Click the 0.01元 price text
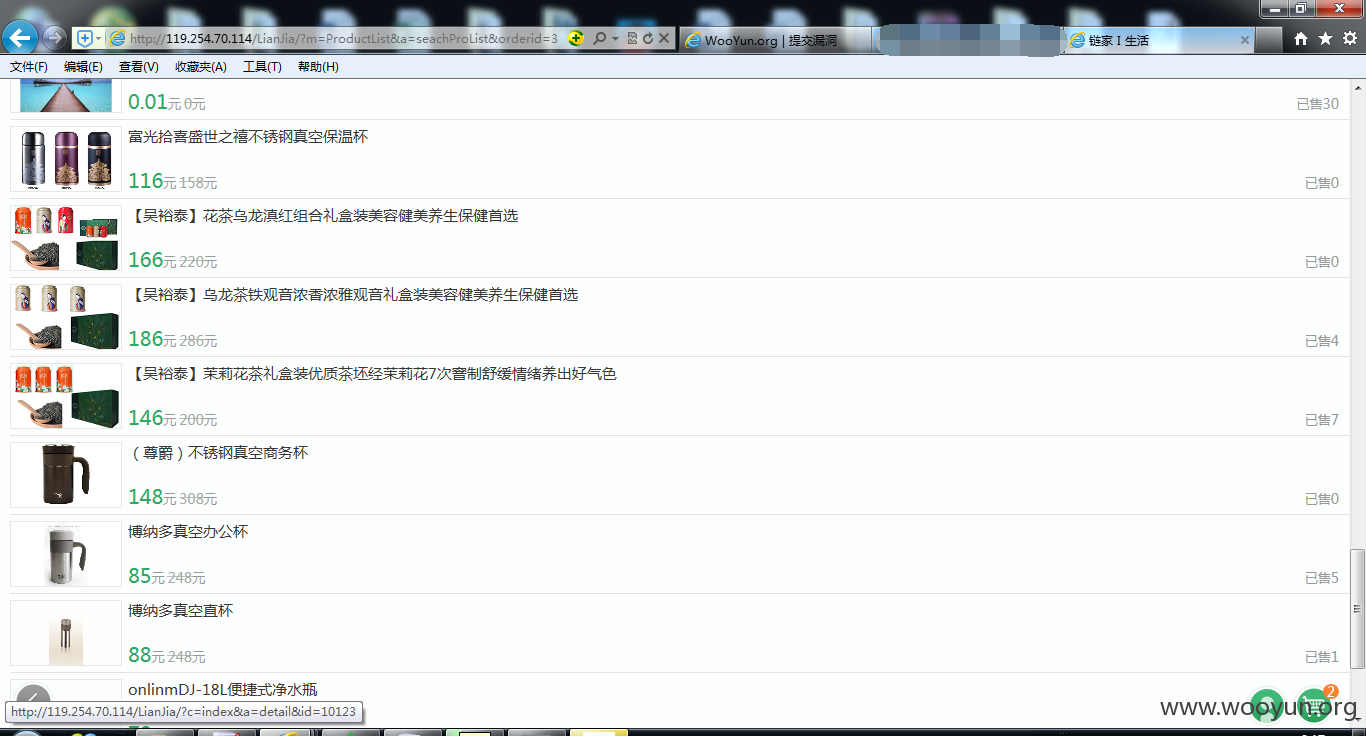This screenshot has height=736, width=1366. tap(155, 102)
